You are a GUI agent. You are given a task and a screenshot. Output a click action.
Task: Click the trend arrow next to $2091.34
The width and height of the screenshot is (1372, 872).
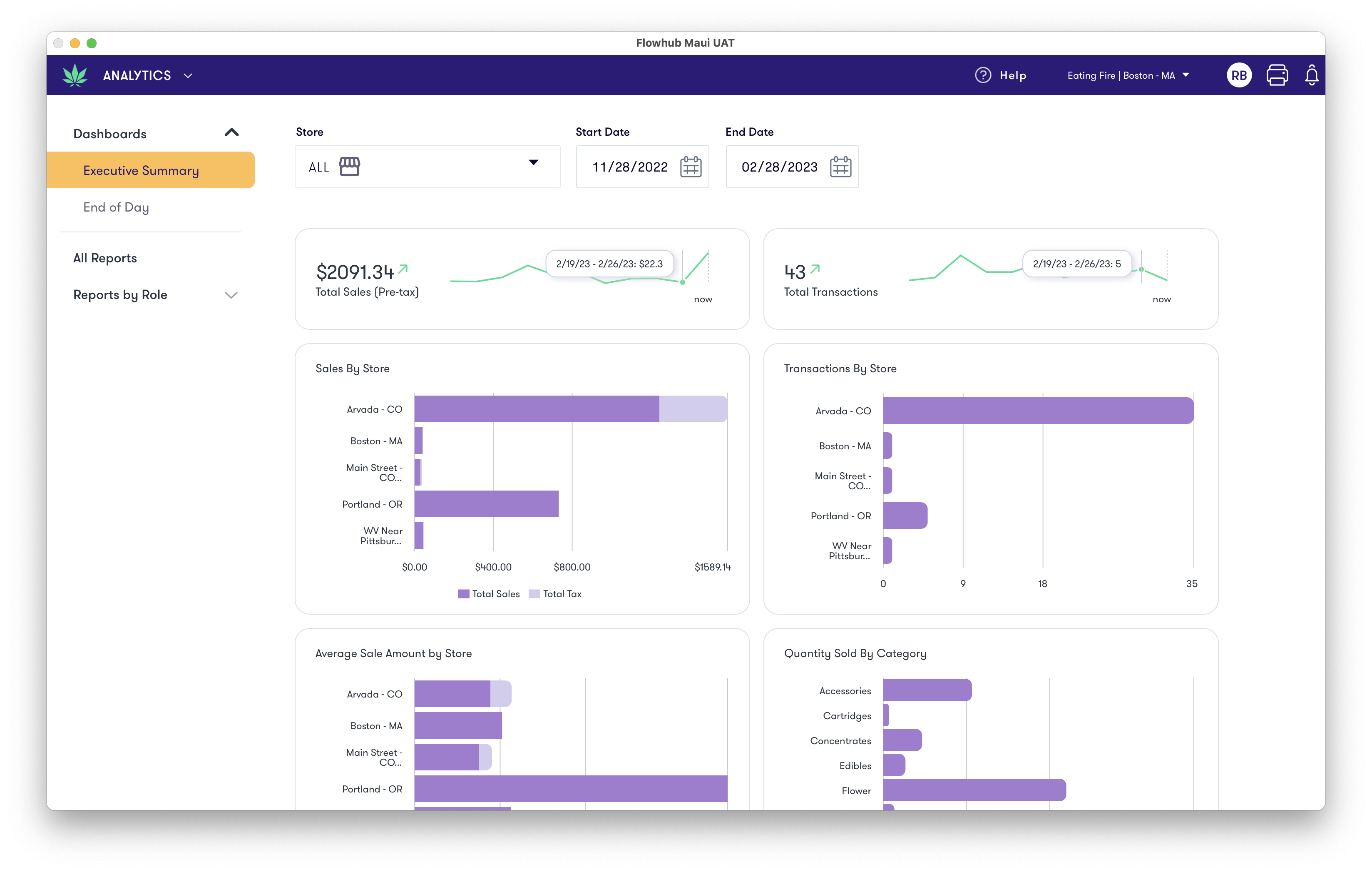click(x=403, y=269)
